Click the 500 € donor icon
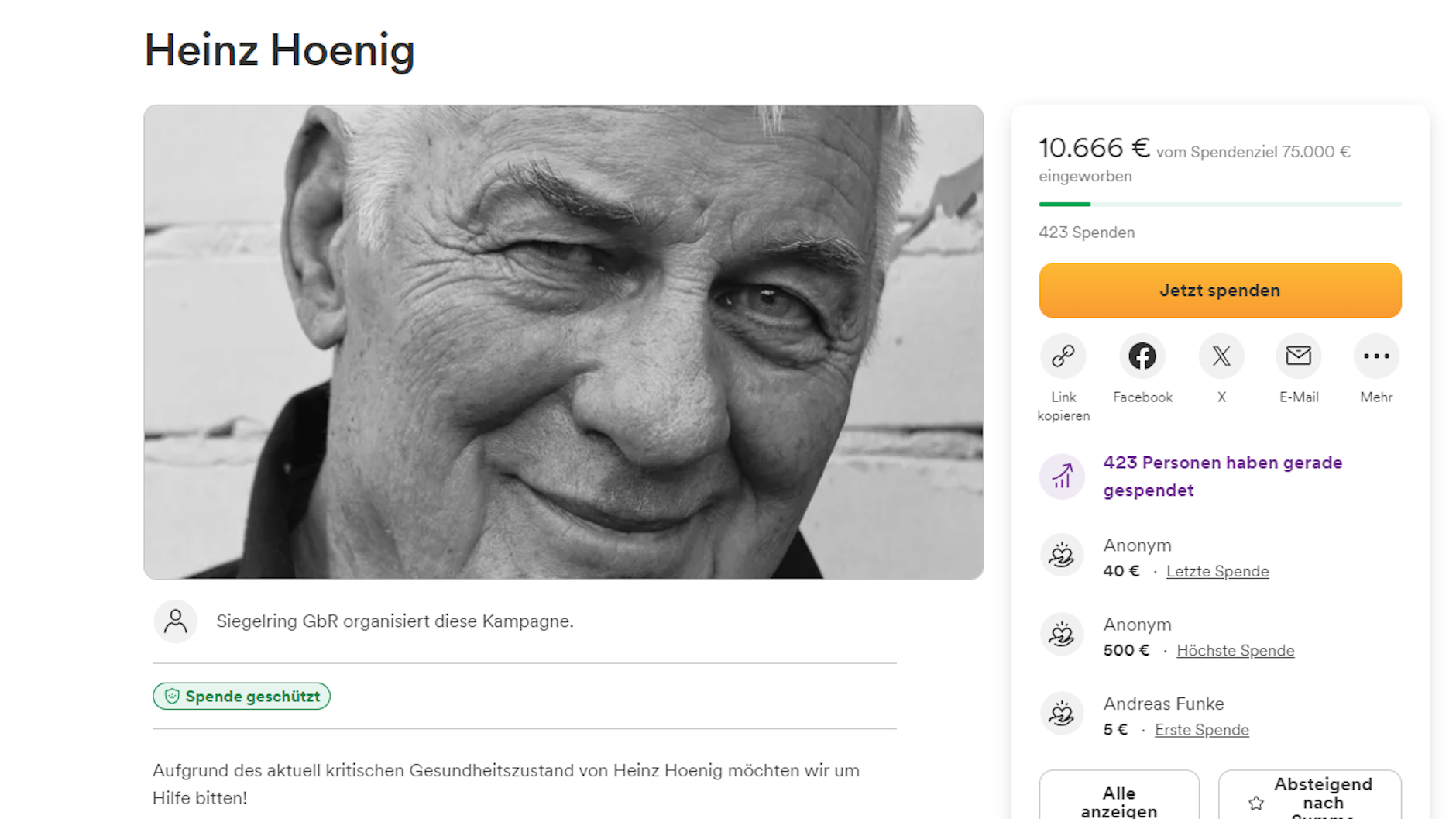The image size is (1456, 819). (1061, 635)
